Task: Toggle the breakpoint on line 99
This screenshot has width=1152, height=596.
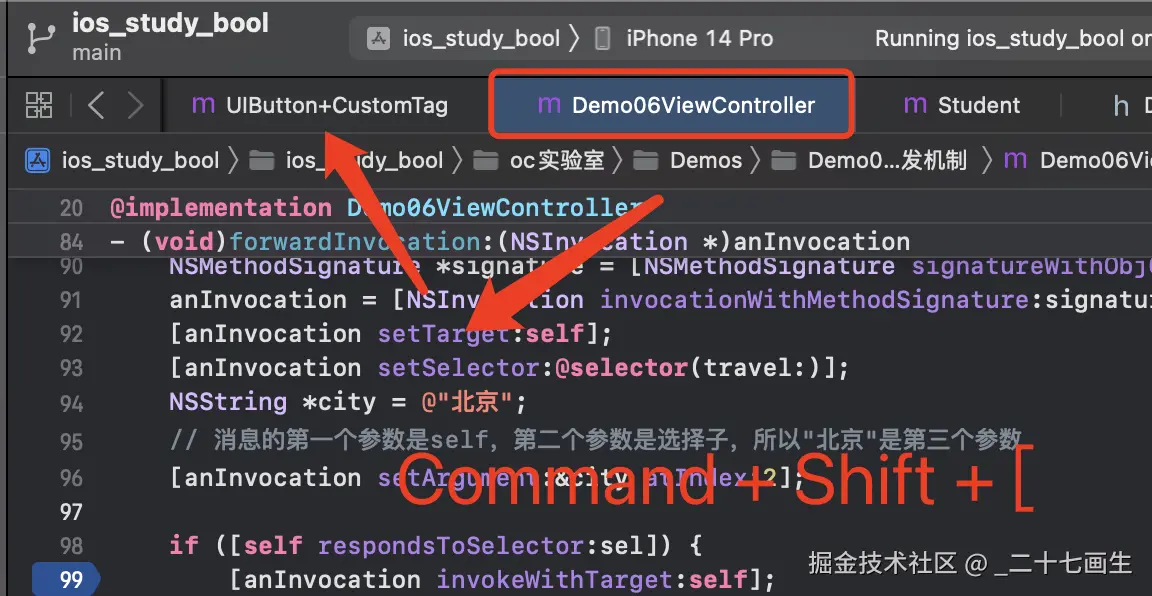Action: [65, 580]
